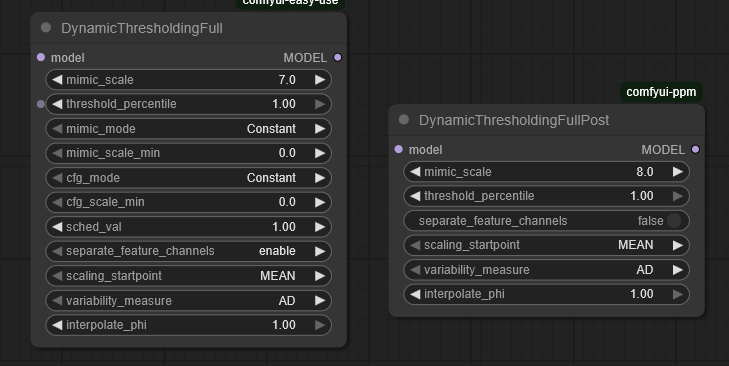This screenshot has width=729, height=366.
Task: Select previous scaling_startpoint in DynamicThresholdingFull
Action: coord(57,276)
